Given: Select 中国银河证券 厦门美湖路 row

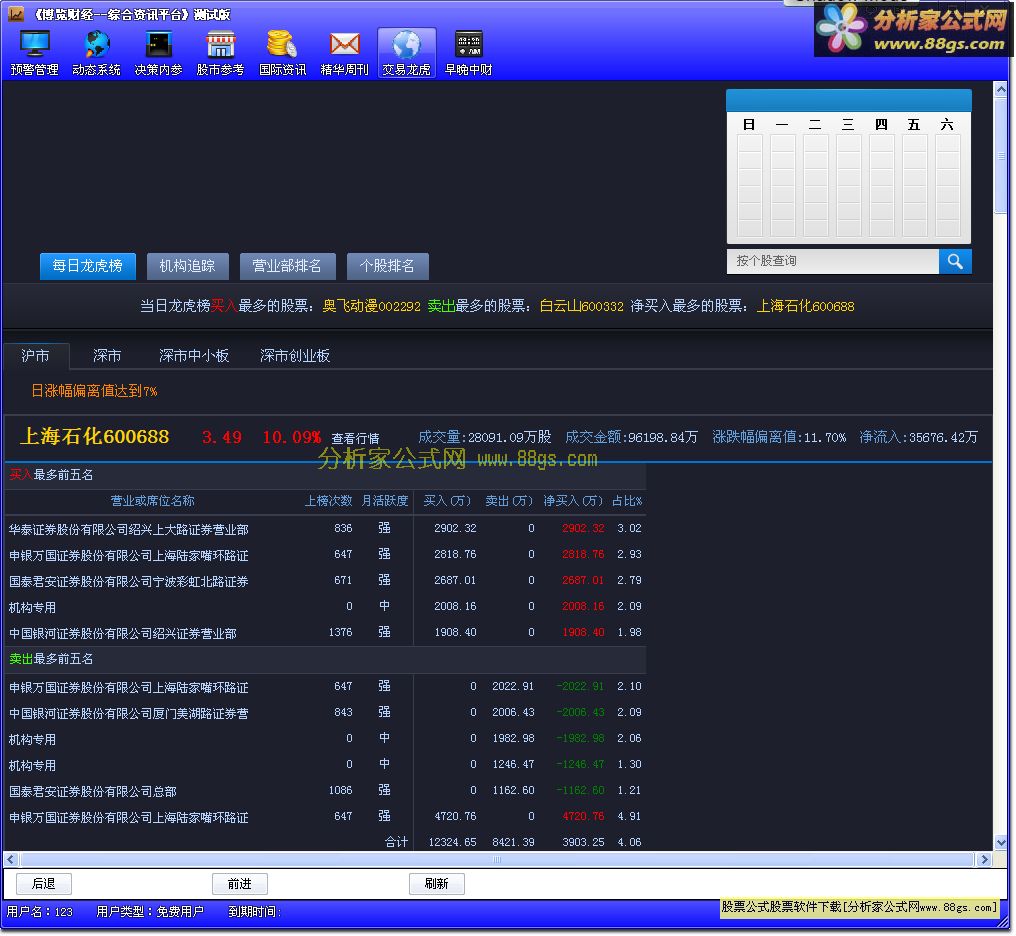Looking at the screenshot, I should 325,713.
